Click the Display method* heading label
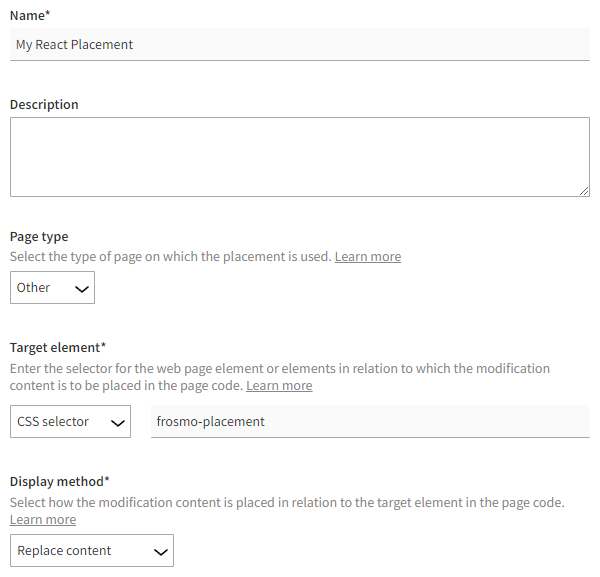The image size is (600, 577). [60, 481]
